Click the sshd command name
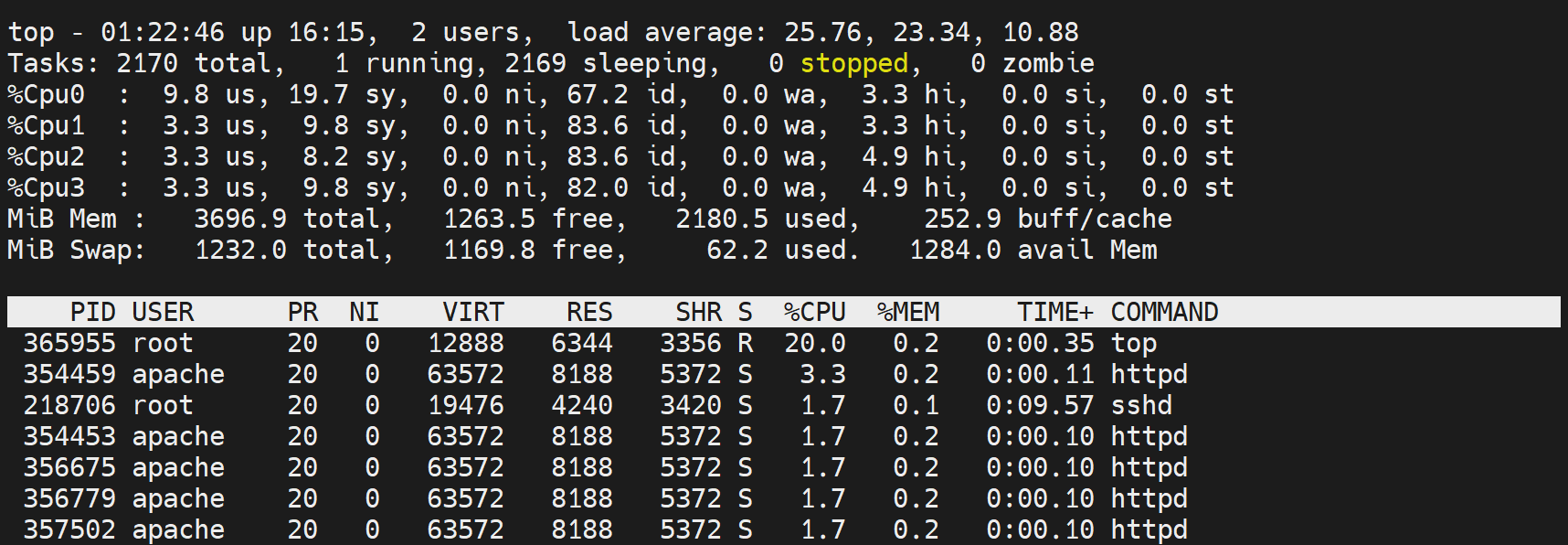 [x=1141, y=405]
